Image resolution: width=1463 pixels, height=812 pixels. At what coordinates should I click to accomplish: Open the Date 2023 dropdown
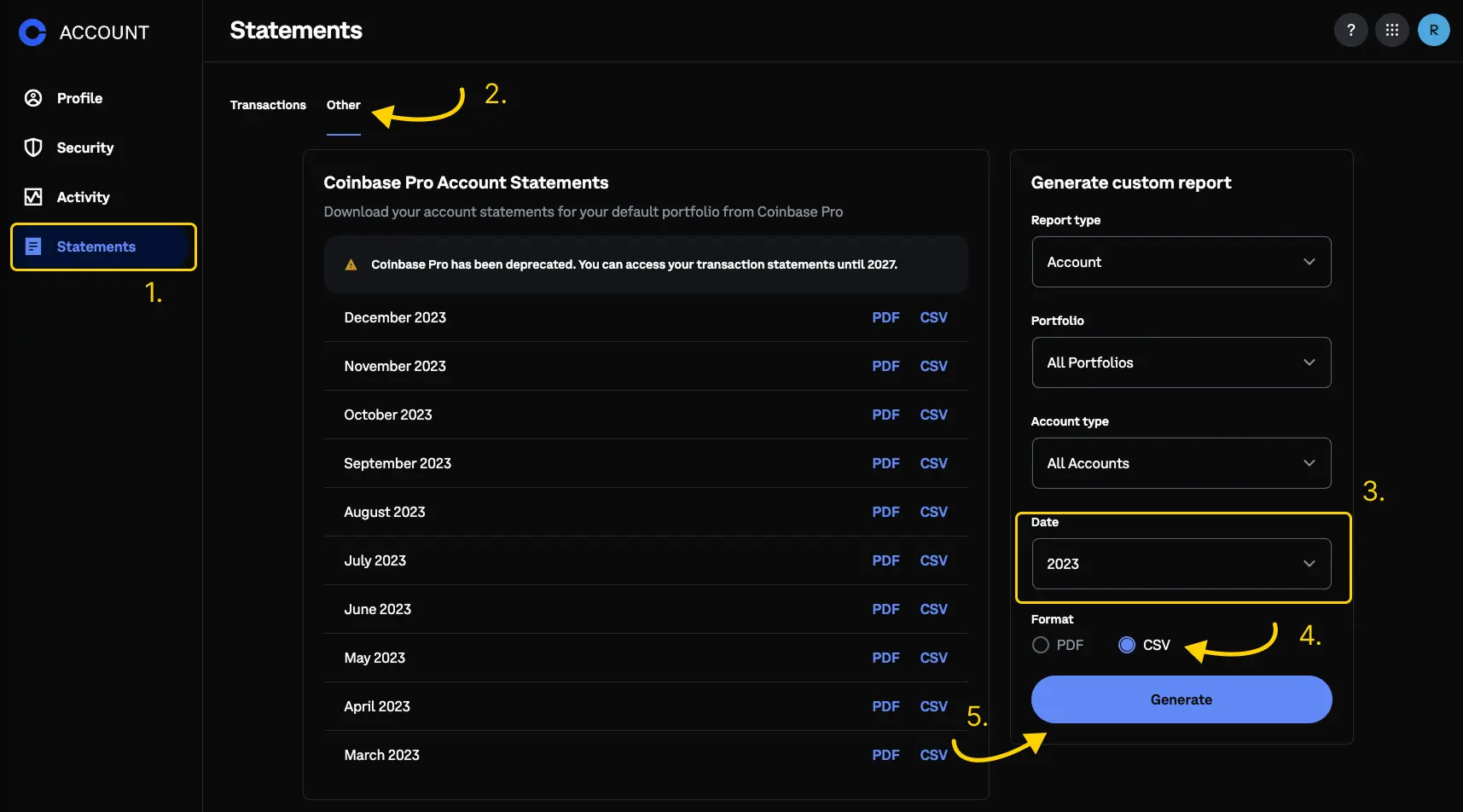click(1181, 564)
